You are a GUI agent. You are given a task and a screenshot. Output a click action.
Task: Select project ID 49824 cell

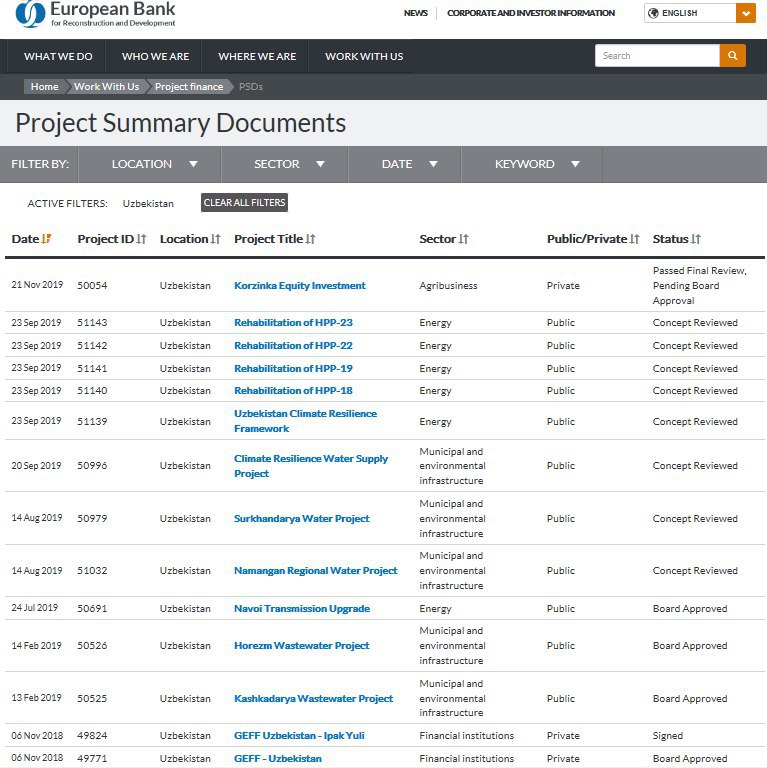tap(92, 736)
